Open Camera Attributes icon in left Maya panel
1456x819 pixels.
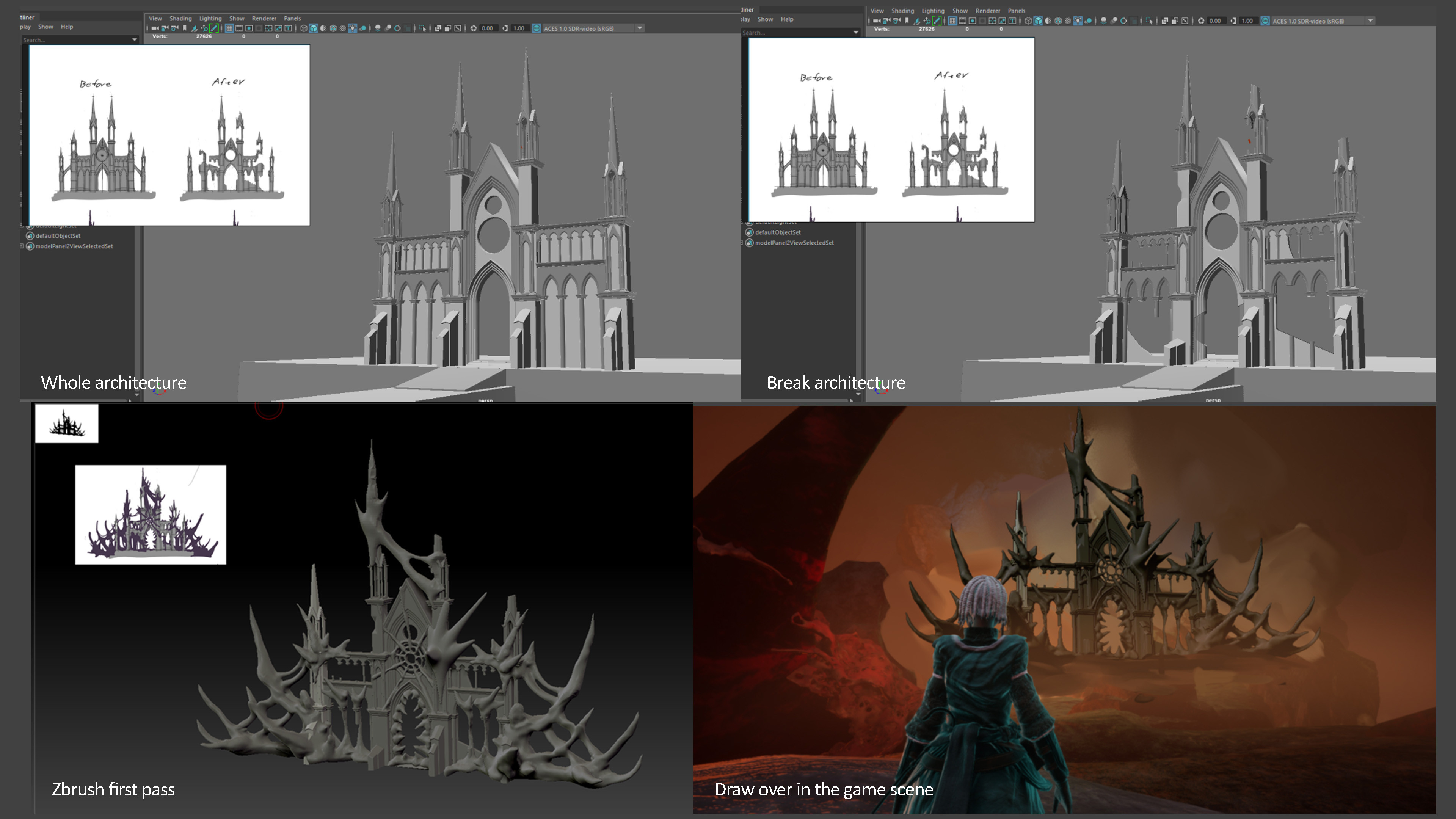tap(175, 28)
